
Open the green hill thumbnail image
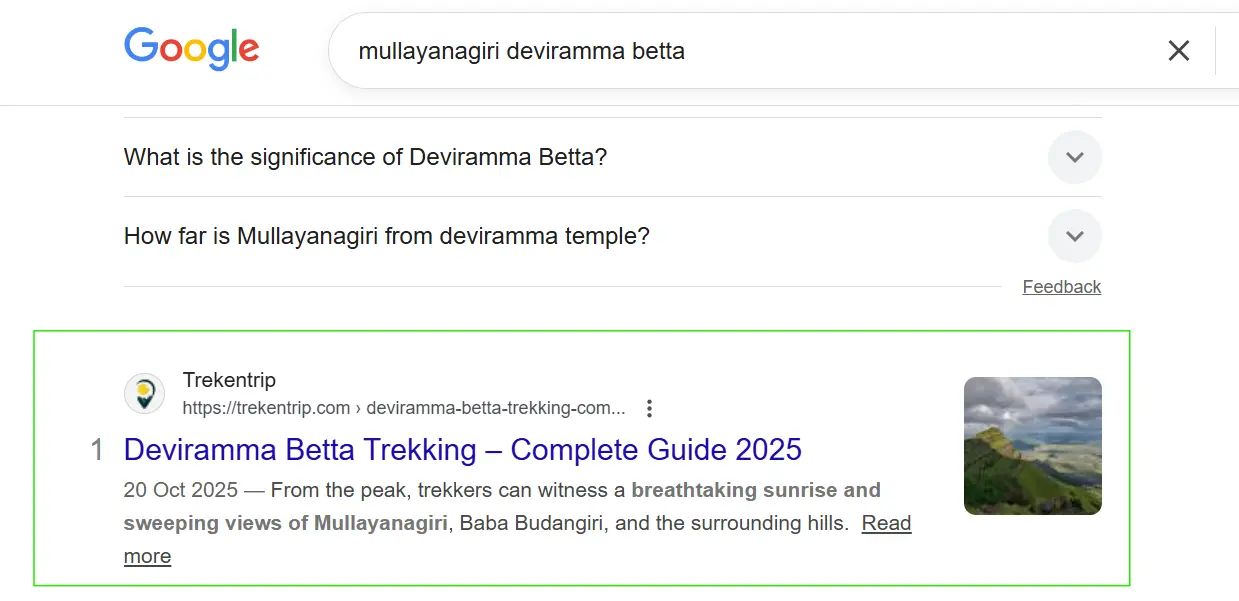coord(1032,446)
